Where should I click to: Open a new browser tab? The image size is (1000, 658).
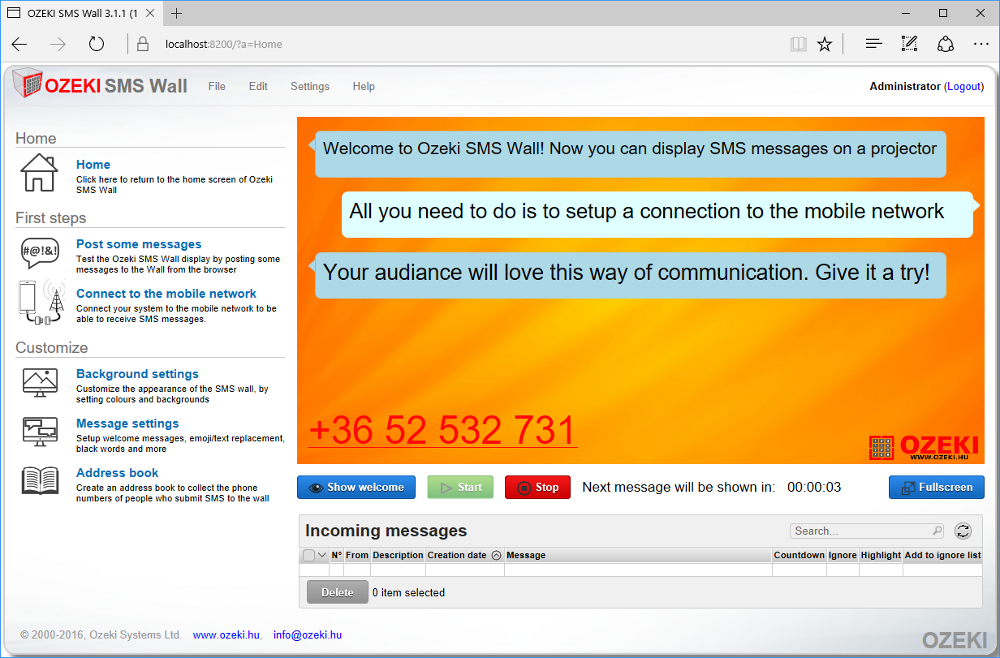coord(177,13)
